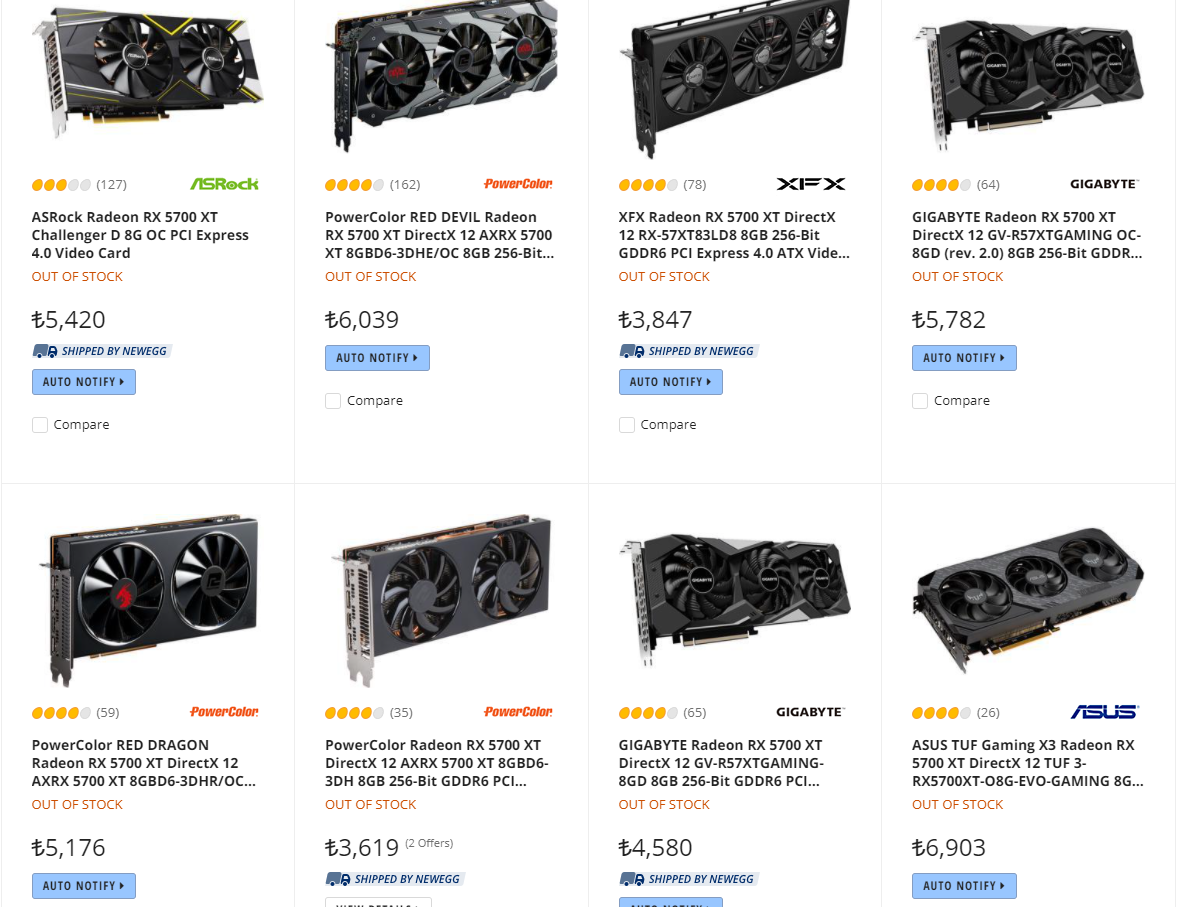This screenshot has width=1189, height=907.
Task: Check Compare for ASRock Challenger D card
Action: pos(40,425)
